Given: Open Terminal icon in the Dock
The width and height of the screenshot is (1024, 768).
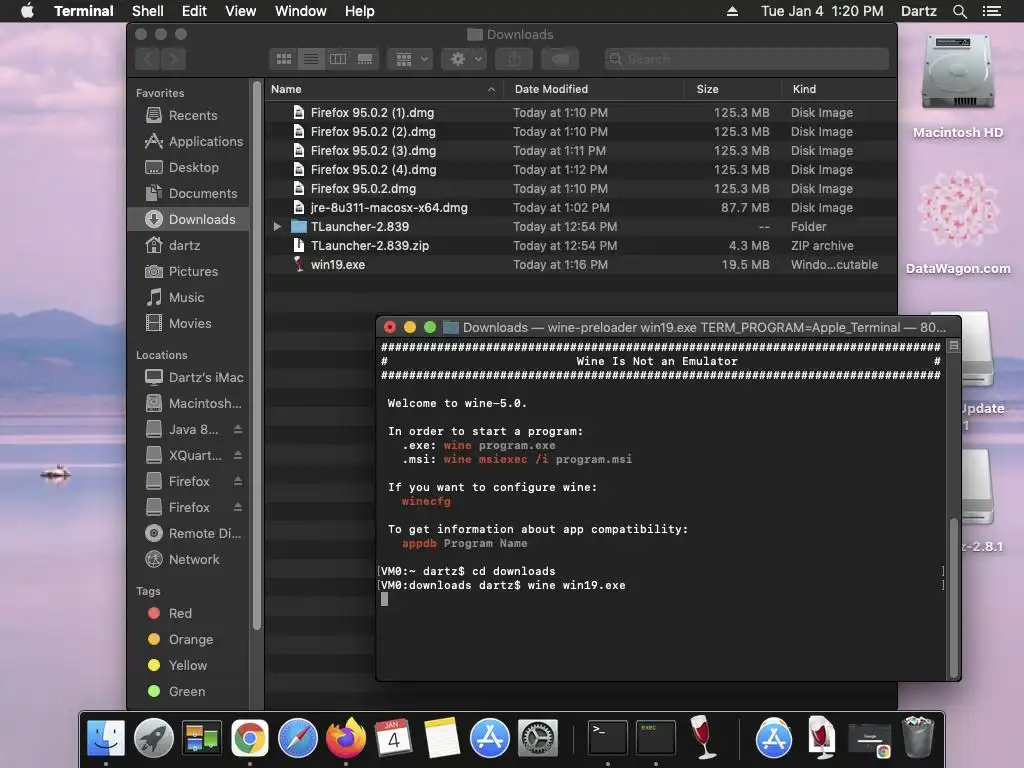Looking at the screenshot, I should tap(607, 738).
